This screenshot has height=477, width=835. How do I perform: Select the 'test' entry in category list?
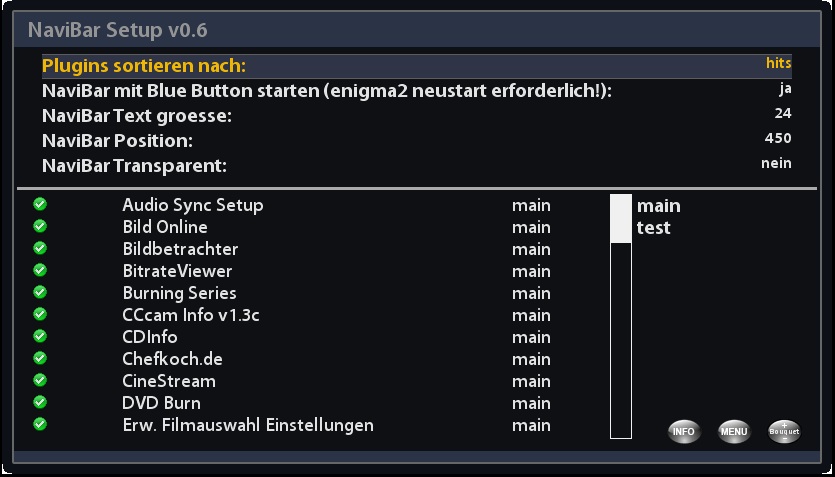click(653, 228)
